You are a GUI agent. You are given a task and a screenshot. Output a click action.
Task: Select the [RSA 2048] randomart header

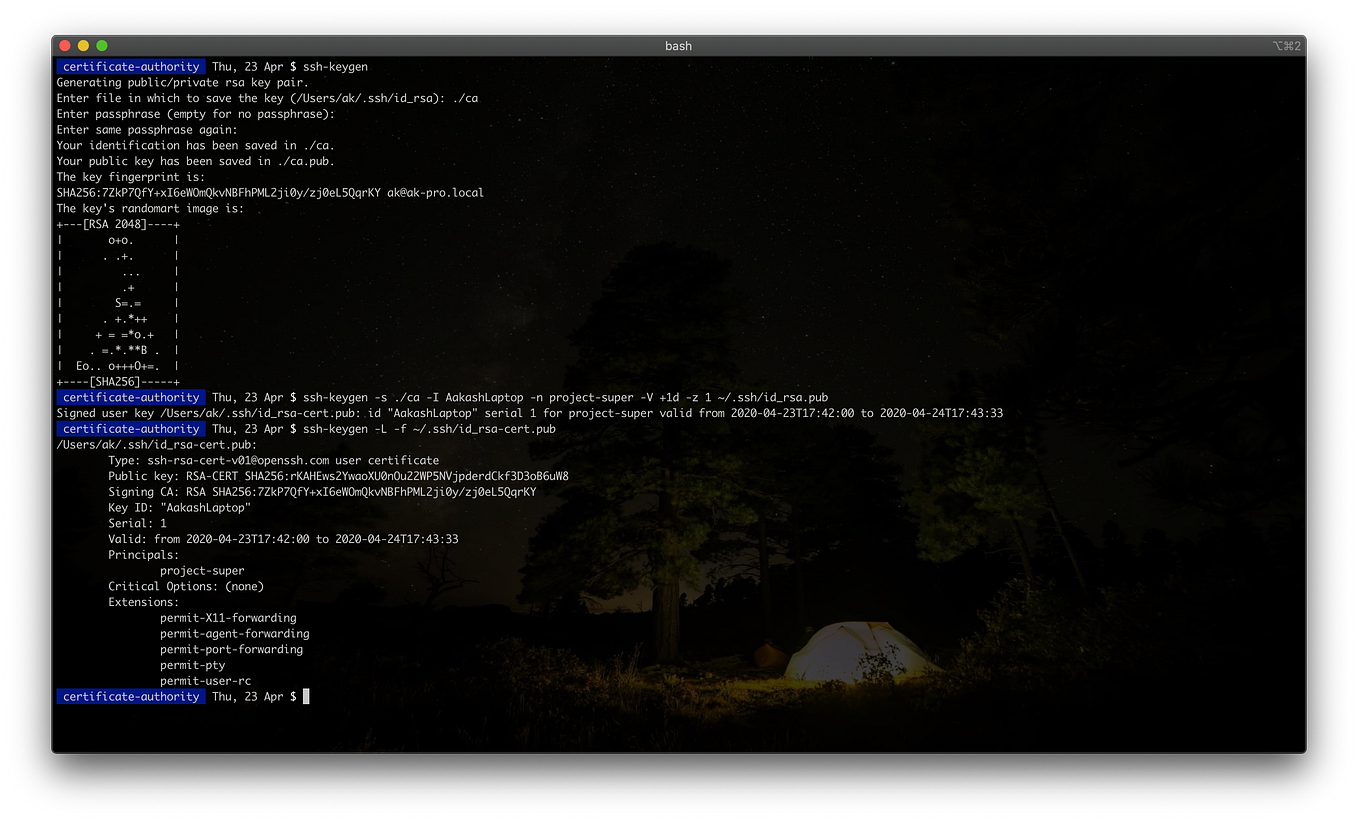[117, 224]
